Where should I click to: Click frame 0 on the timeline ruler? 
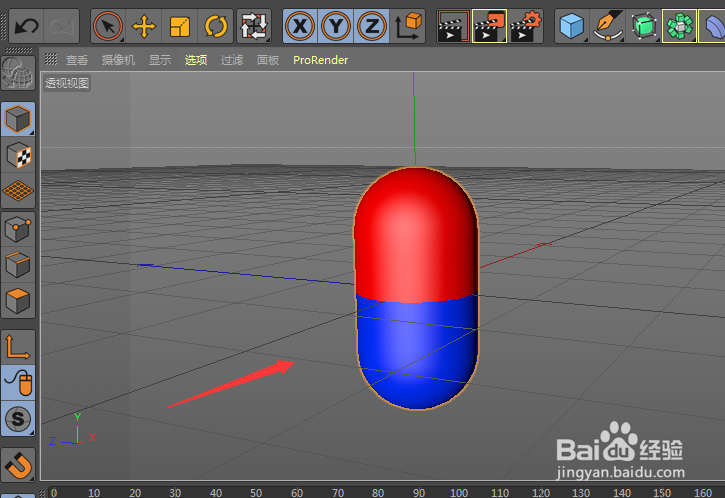coord(54,492)
